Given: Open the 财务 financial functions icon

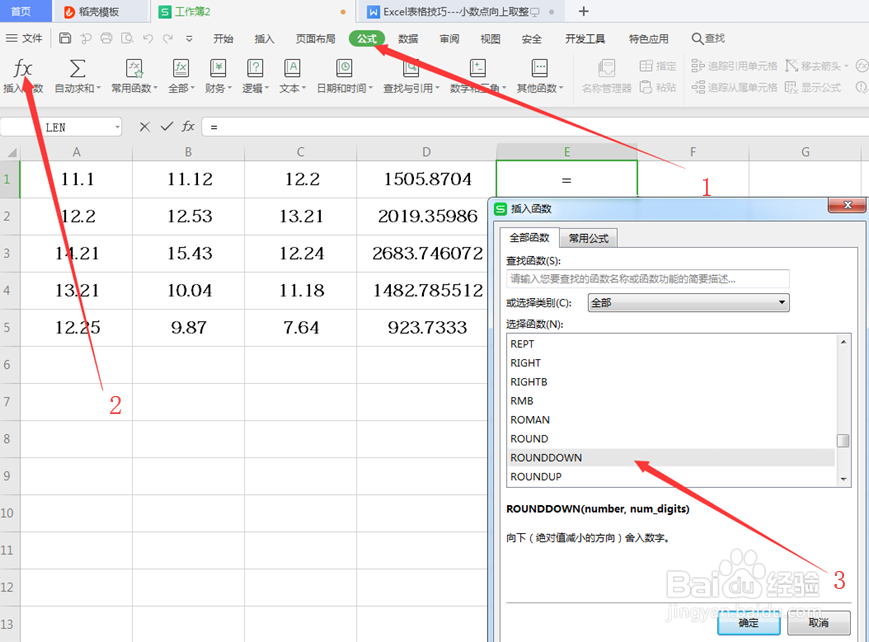Looking at the screenshot, I should coord(218,69).
